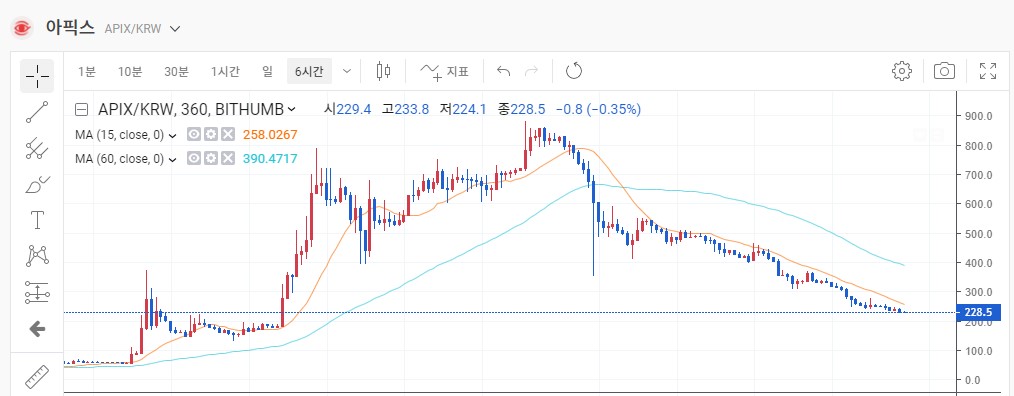Open the pattern drawing tool

[x=38, y=256]
